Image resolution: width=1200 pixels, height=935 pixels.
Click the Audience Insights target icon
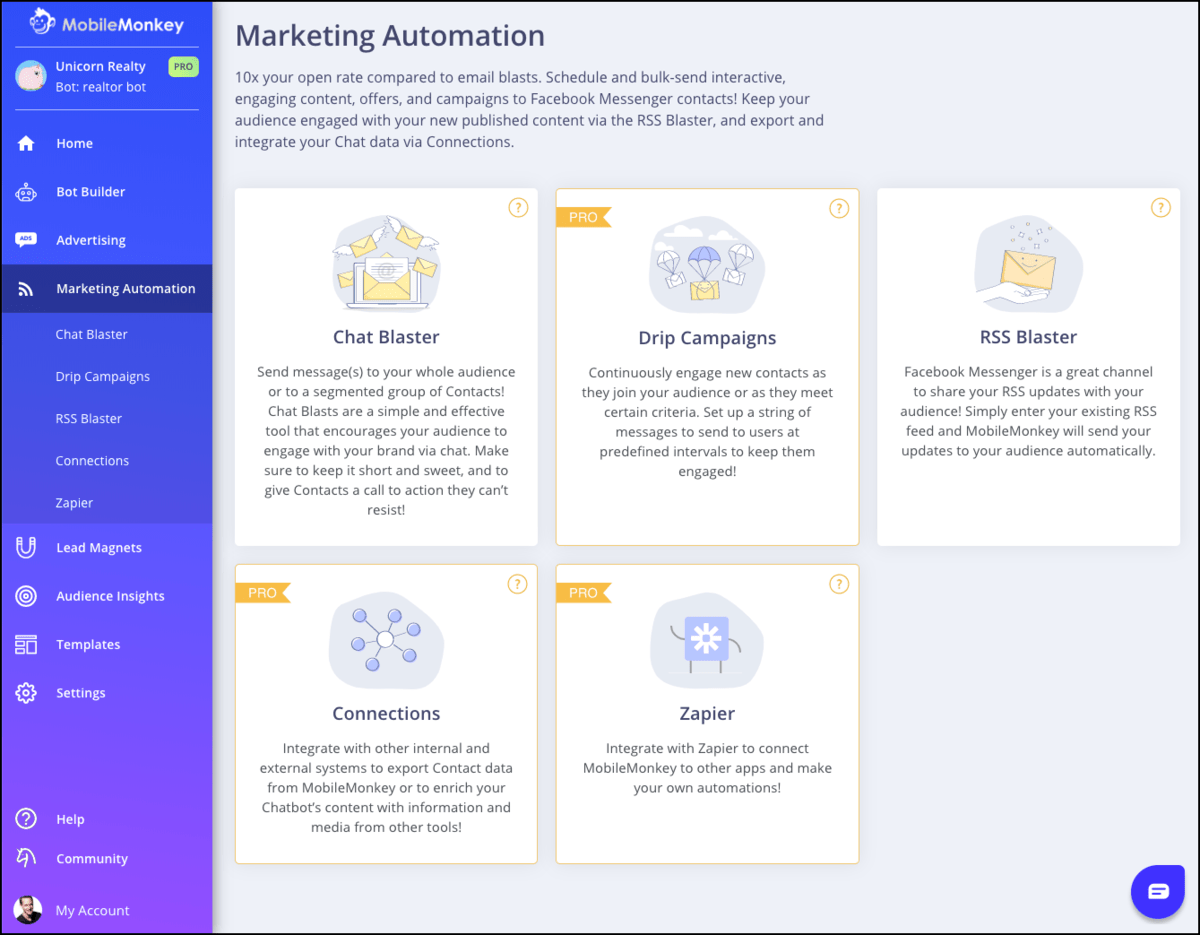(x=26, y=596)
